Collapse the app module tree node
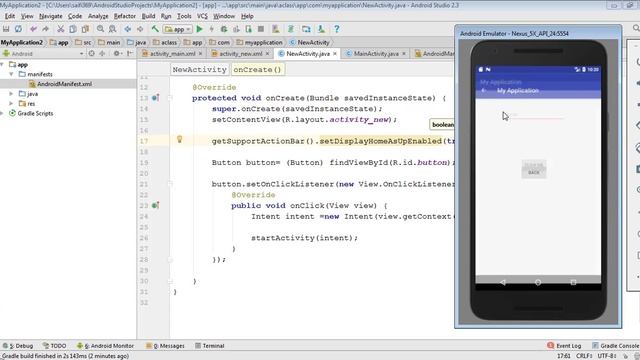Screen dimensions: 640x360 click(2, 64)
